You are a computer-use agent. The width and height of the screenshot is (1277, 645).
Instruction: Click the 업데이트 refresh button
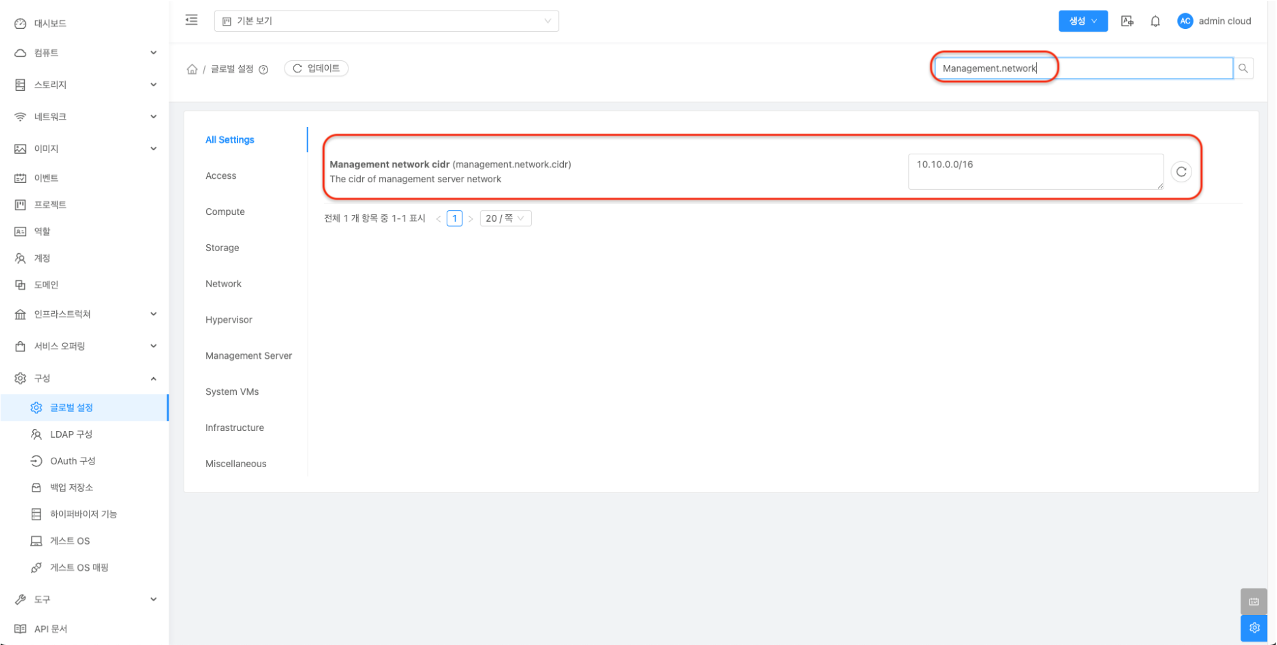pyautogui.click(x=316, y=69)
